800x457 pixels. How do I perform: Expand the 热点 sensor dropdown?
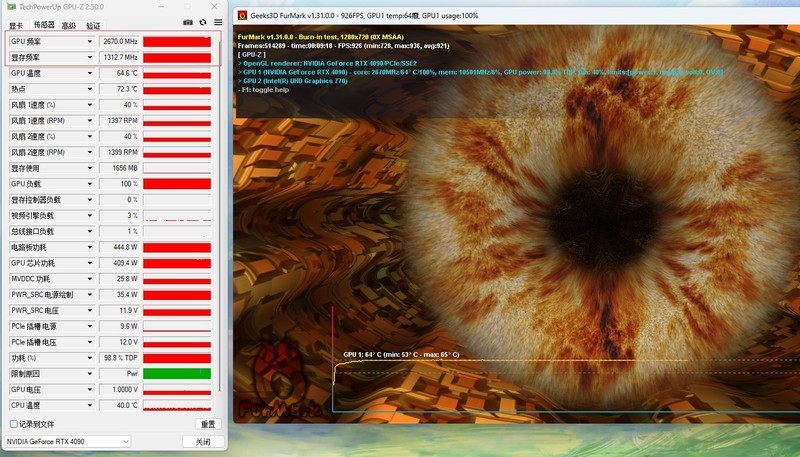pos(90,89)
